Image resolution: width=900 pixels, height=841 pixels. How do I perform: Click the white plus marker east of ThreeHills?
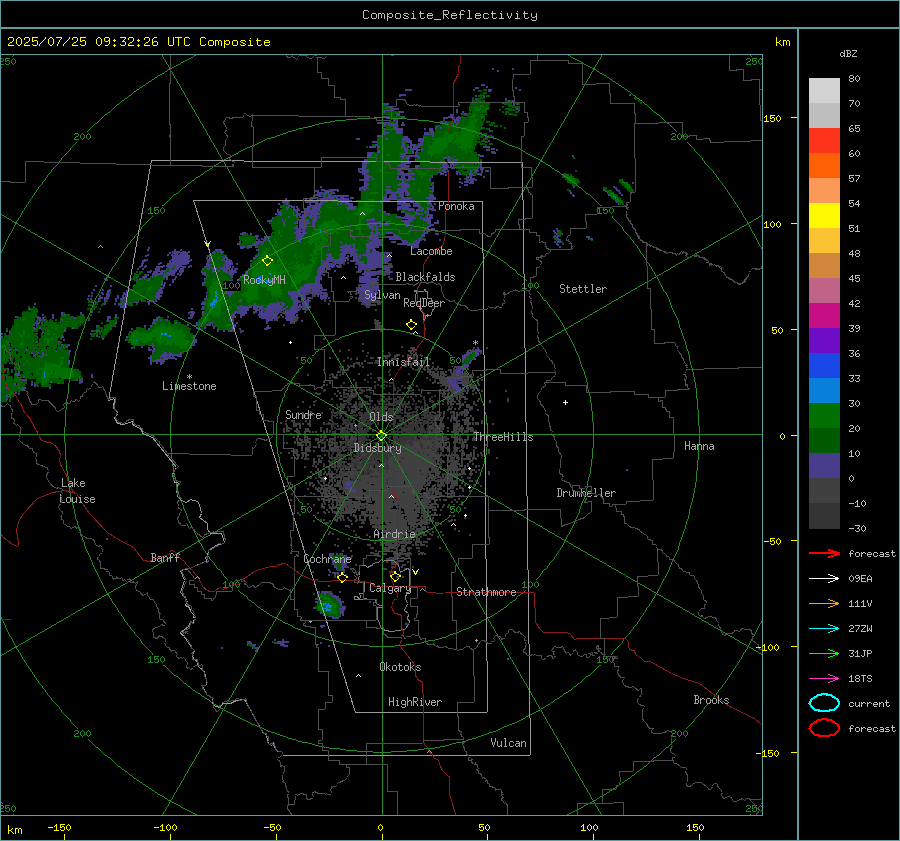coord(565,402)
